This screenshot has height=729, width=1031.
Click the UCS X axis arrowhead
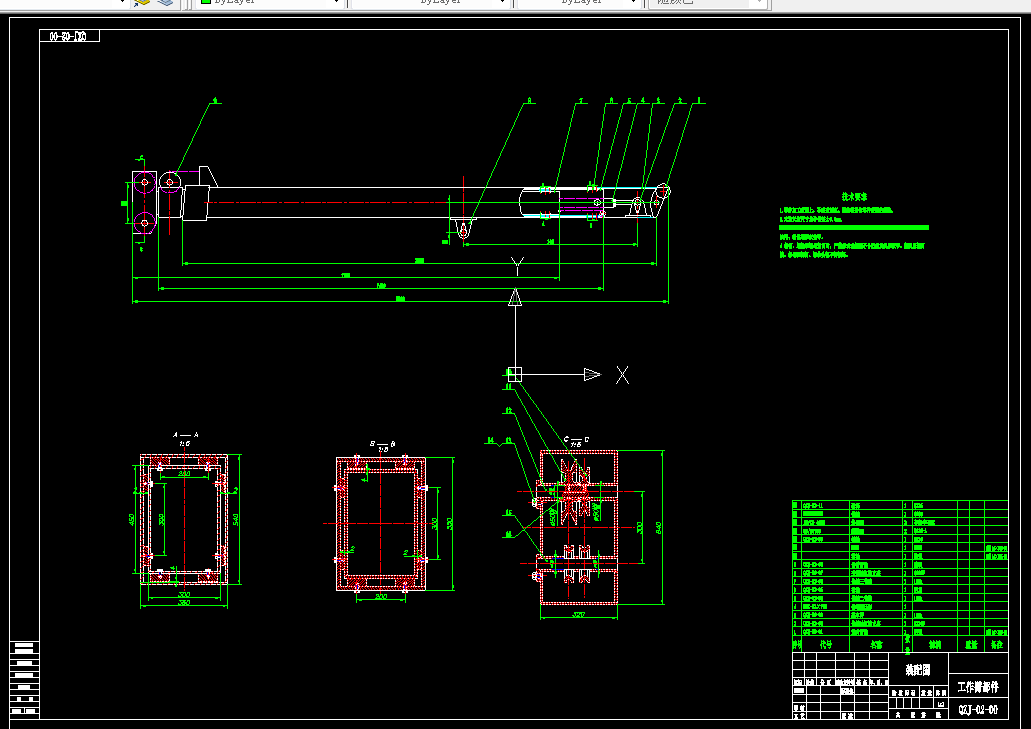point(592,375)
